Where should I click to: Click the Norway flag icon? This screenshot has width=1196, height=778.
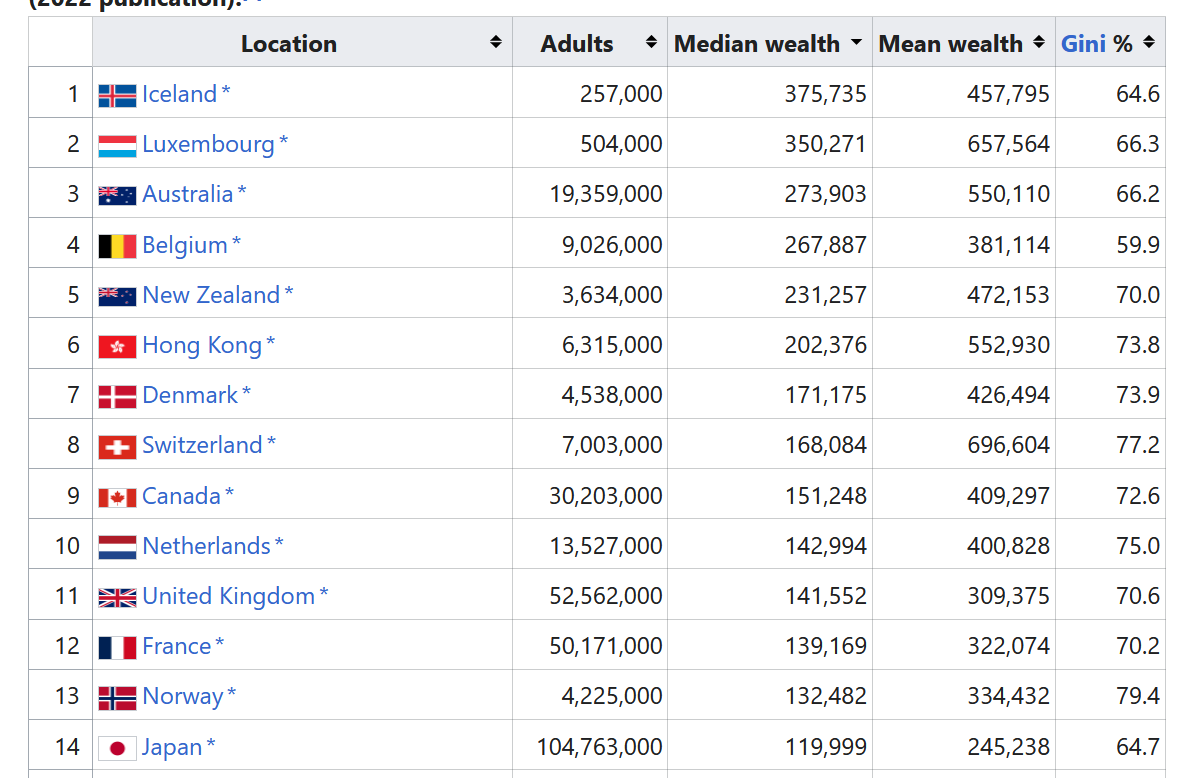point(117,698)
